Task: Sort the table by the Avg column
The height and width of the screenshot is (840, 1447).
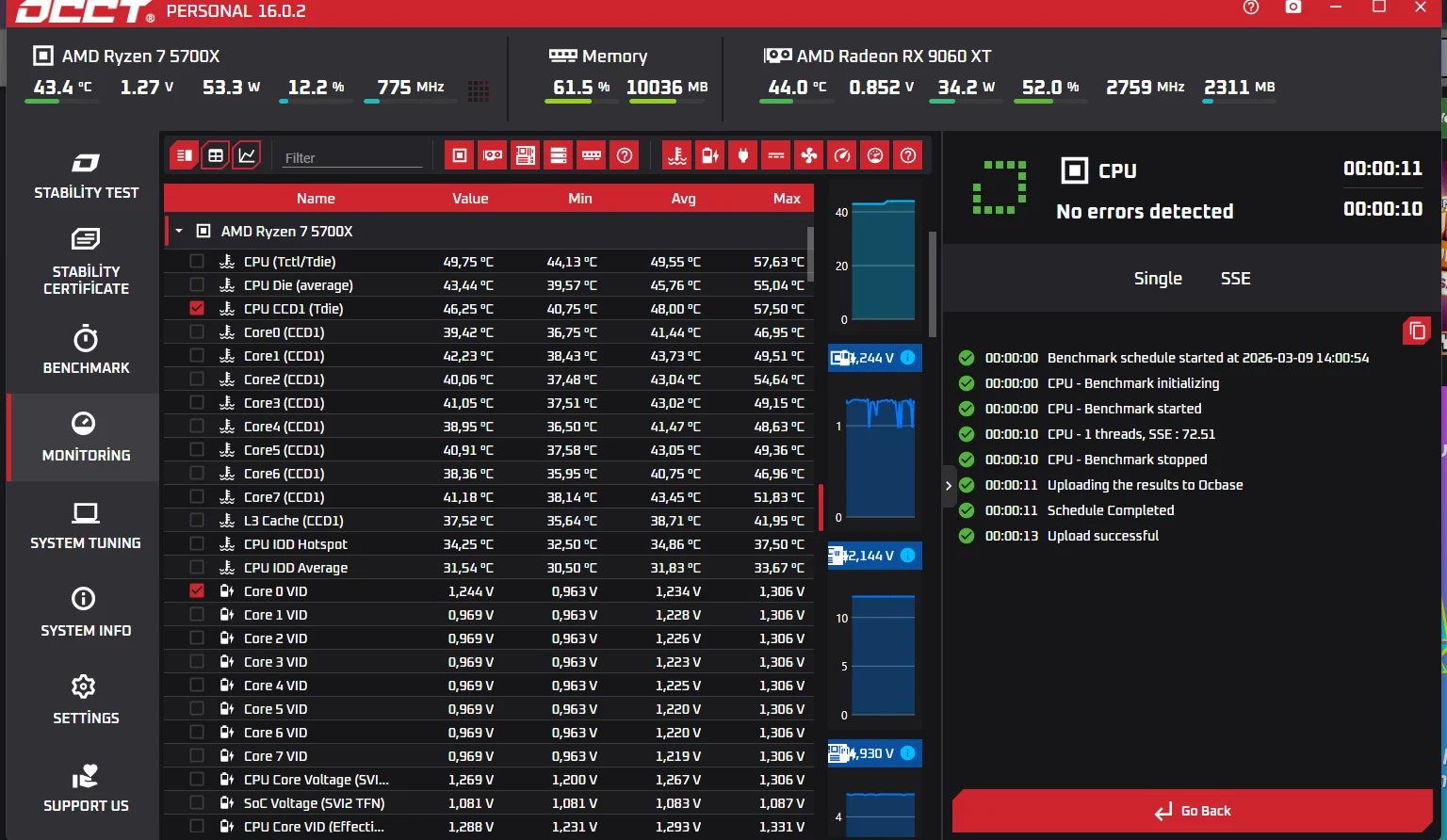Action: point(684,199)
